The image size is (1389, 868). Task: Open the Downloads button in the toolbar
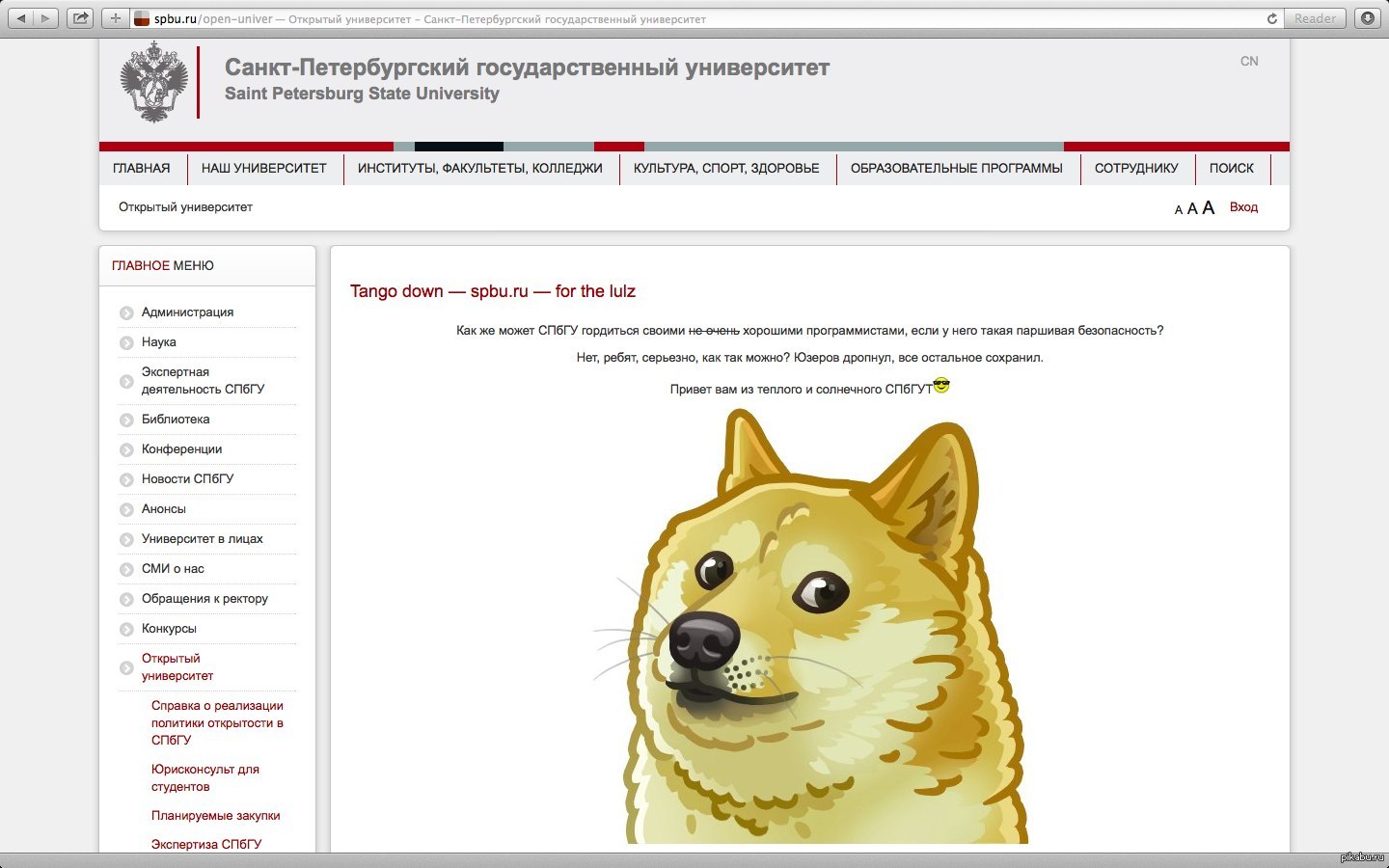pos(1368,18)
